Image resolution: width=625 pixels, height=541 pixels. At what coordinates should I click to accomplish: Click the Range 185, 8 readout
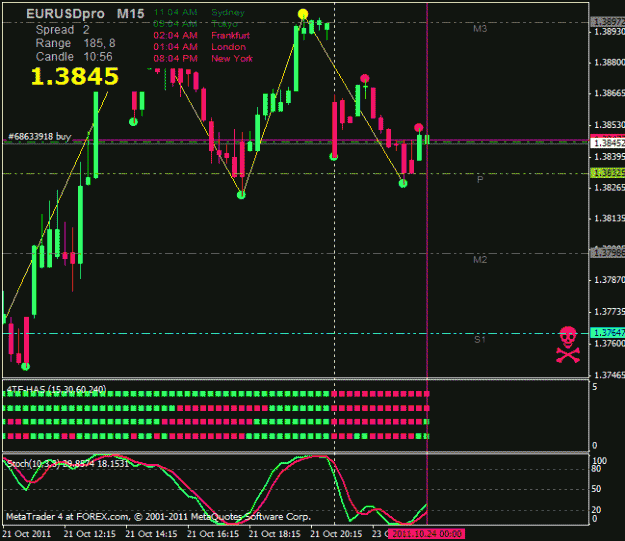(x=75, y=43)
